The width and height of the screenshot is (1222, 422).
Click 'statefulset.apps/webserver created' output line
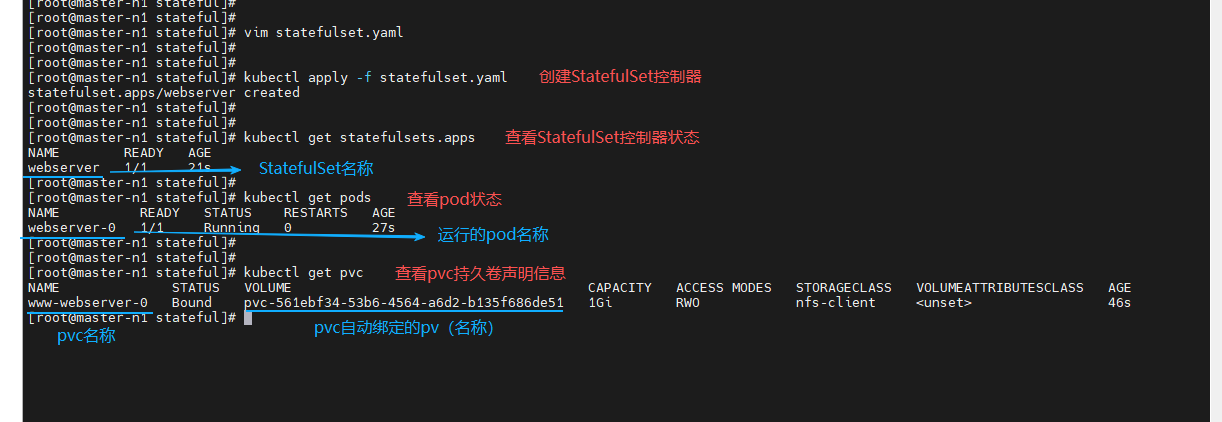pyautogui.click(x=164, y=92)
